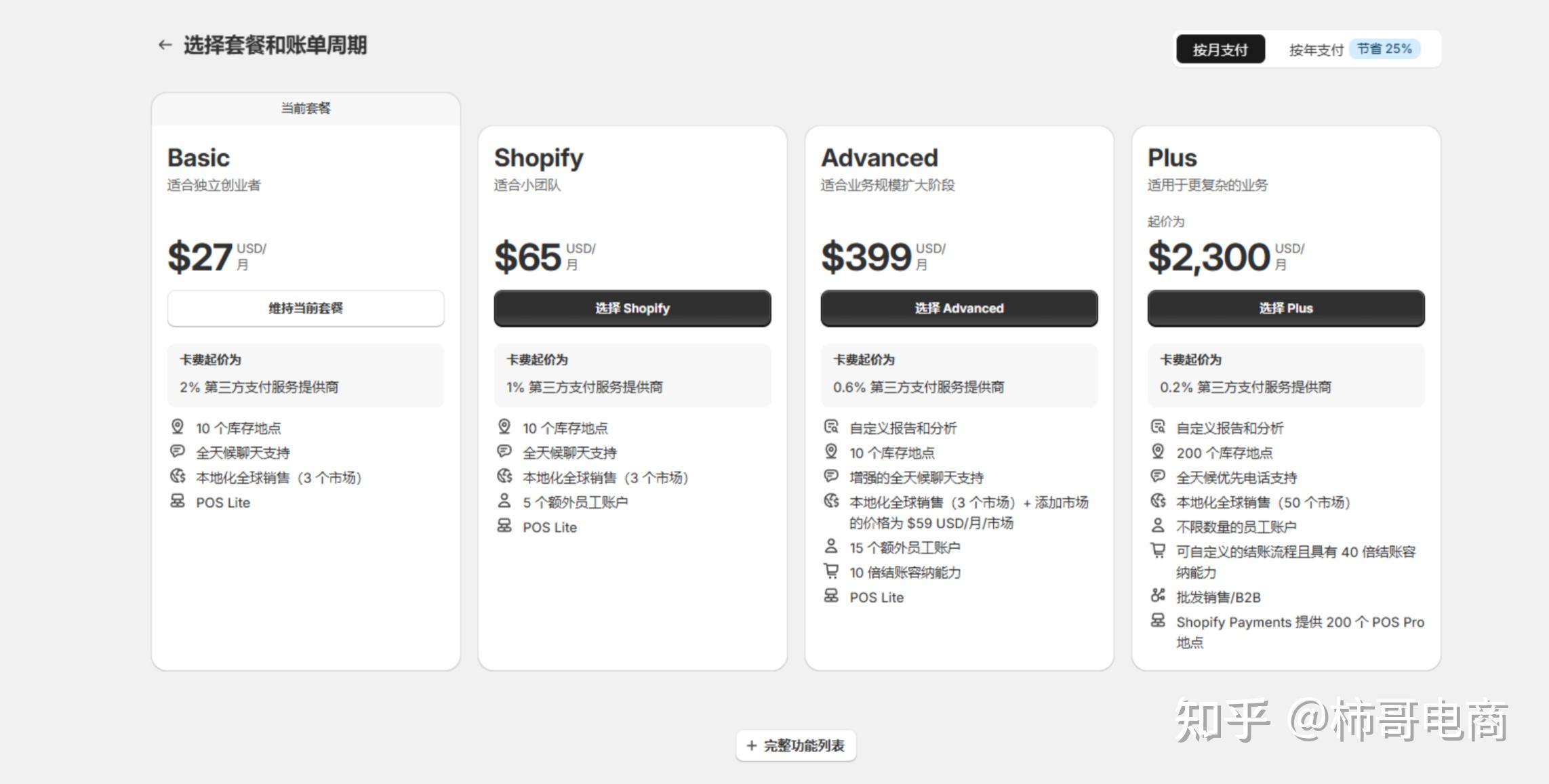Click staff person icon in Advanced plan

[831, 545]
